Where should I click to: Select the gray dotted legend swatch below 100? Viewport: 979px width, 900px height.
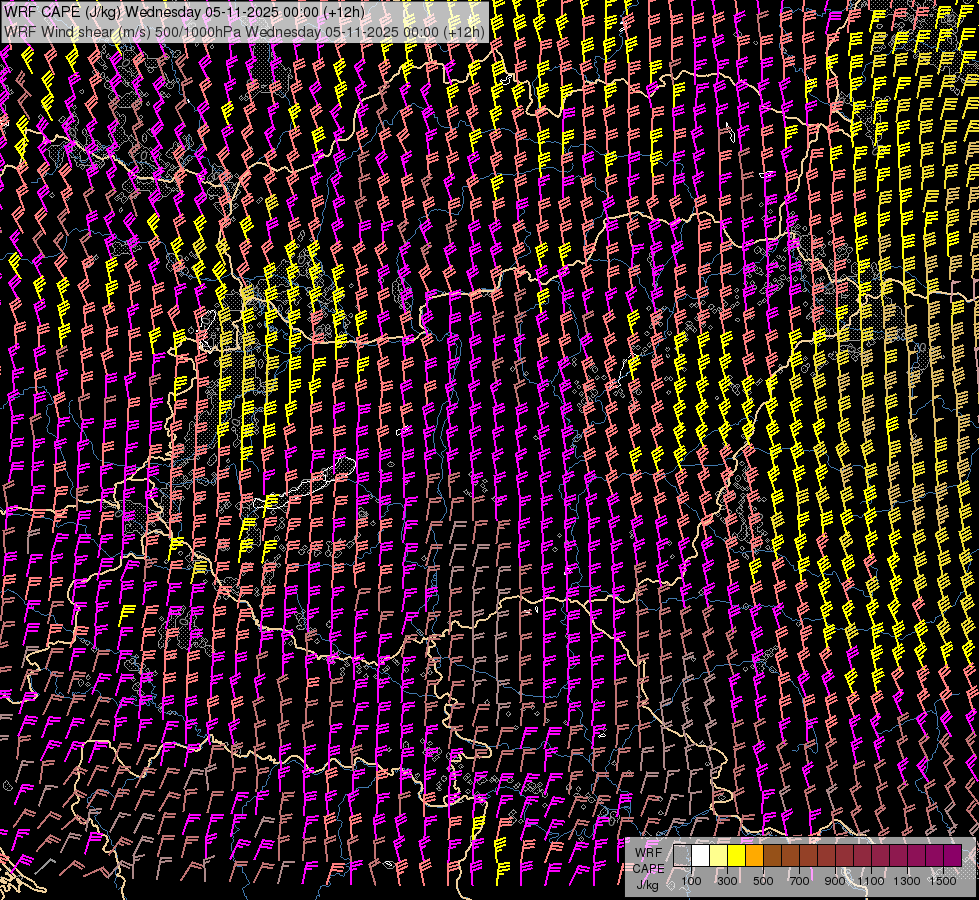tap(682, 855)
